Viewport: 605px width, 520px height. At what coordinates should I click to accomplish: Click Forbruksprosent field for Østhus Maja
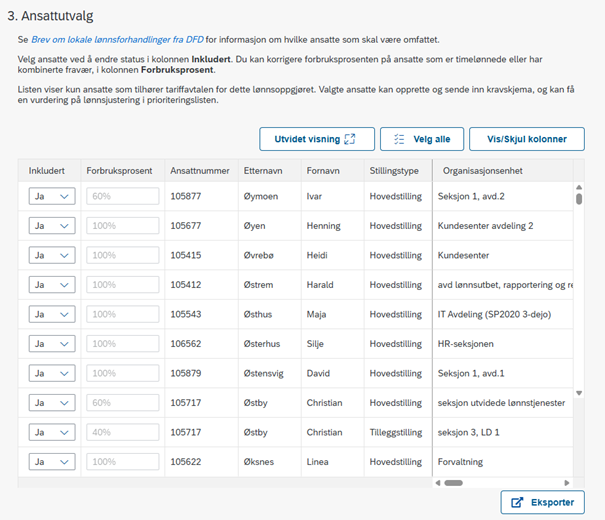pos(123,314)
